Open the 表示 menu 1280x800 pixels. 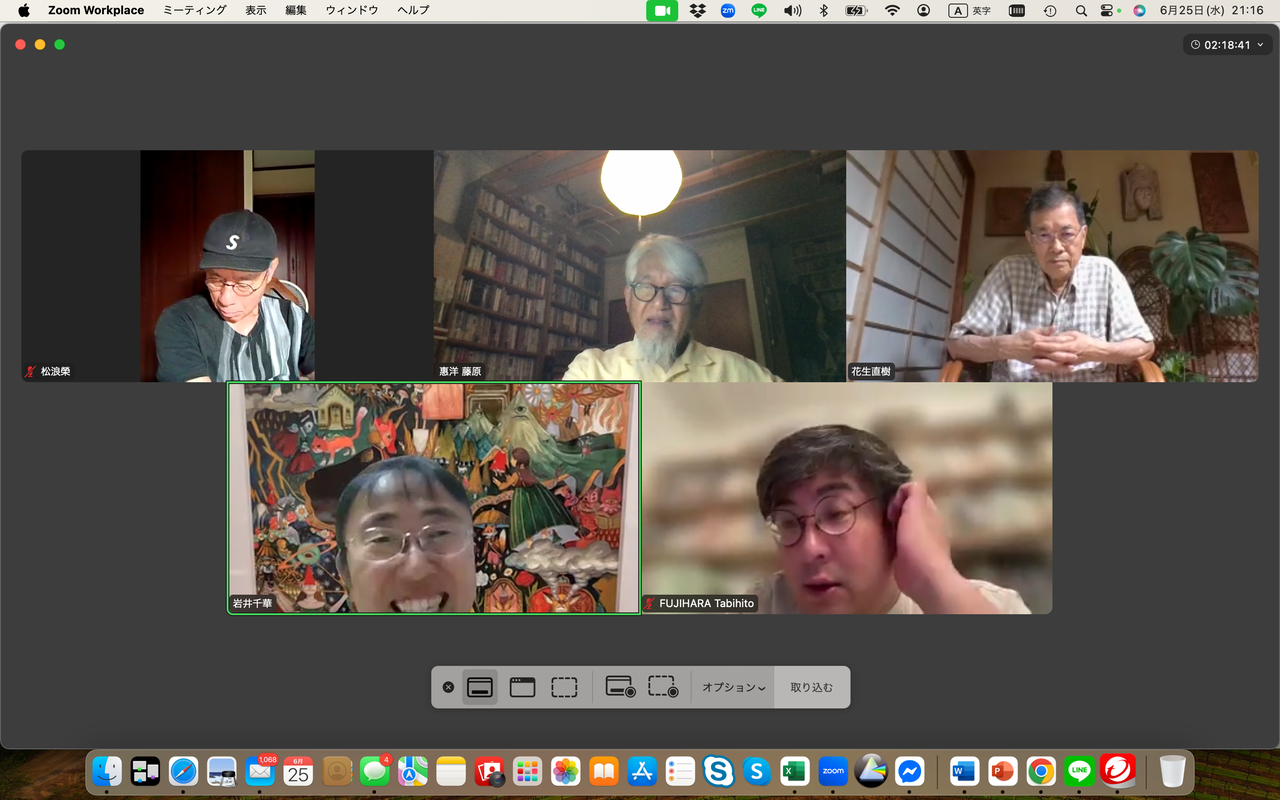pyautogui.click(x=256, y=10)
